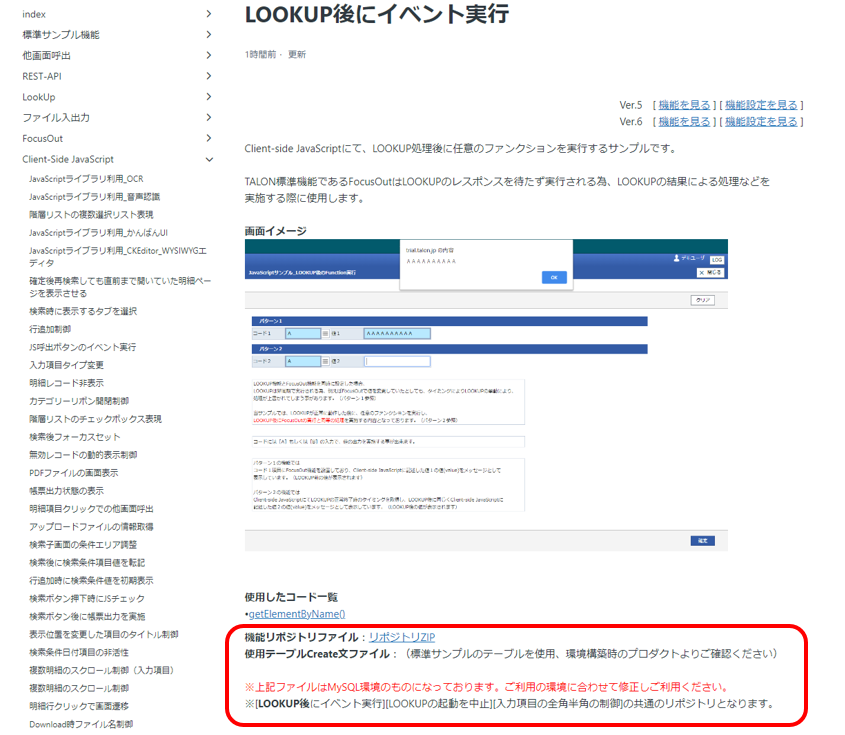The width and height of the screenshot is (845, 735).
Task: Open 確定後再検索しても直前まで開いていた明細ページ item
Action: (x=120, y=287)
